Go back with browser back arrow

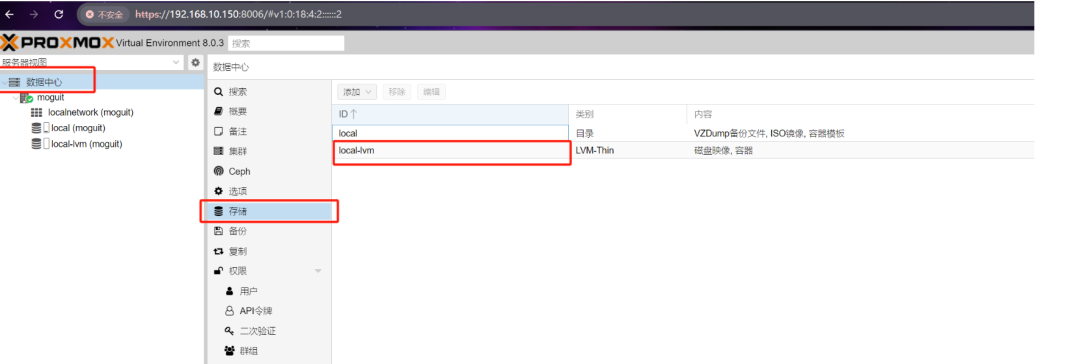[10, 14]
